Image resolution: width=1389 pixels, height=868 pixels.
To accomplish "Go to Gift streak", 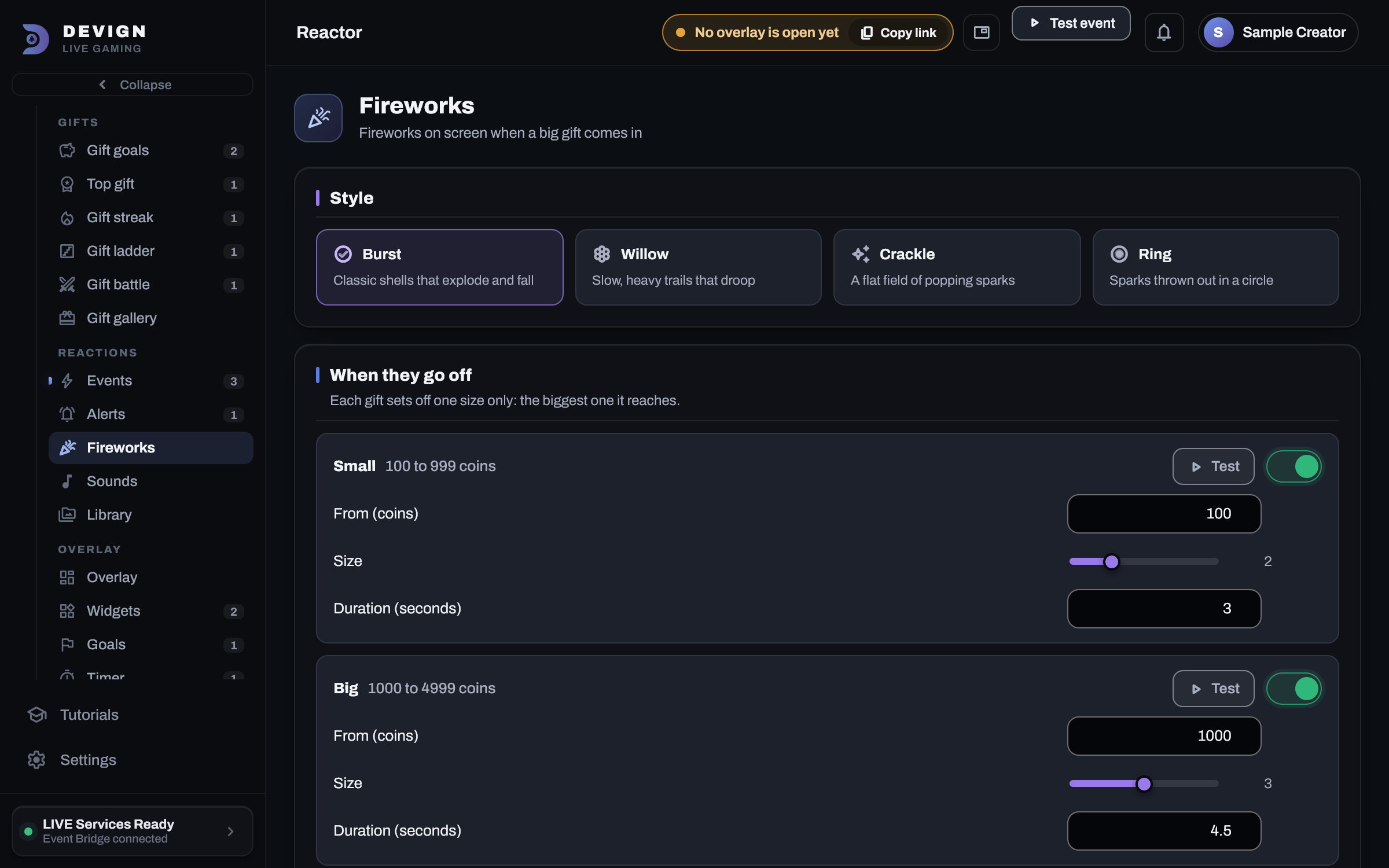I will [x=150, y=218].
